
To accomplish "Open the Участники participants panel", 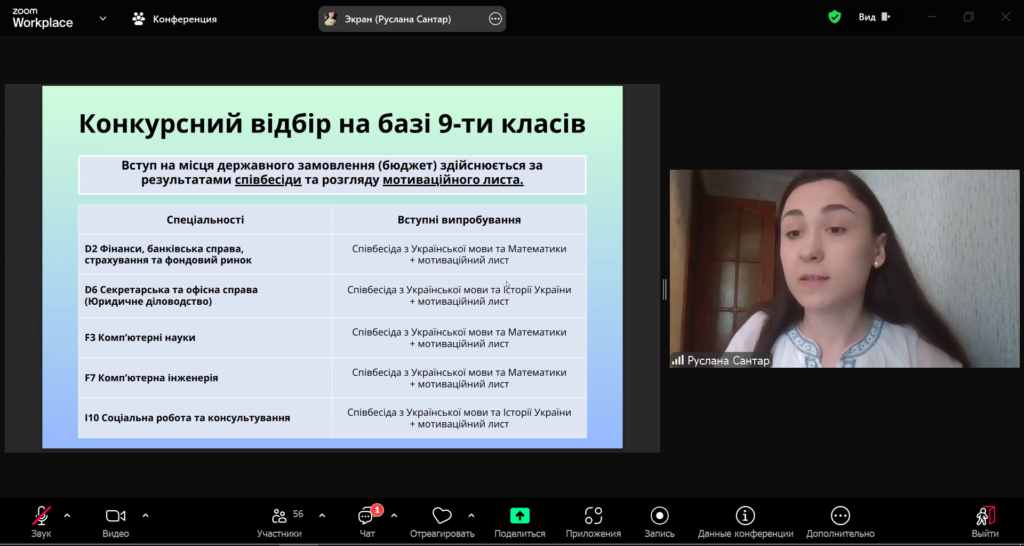I will tap(280, 521).
